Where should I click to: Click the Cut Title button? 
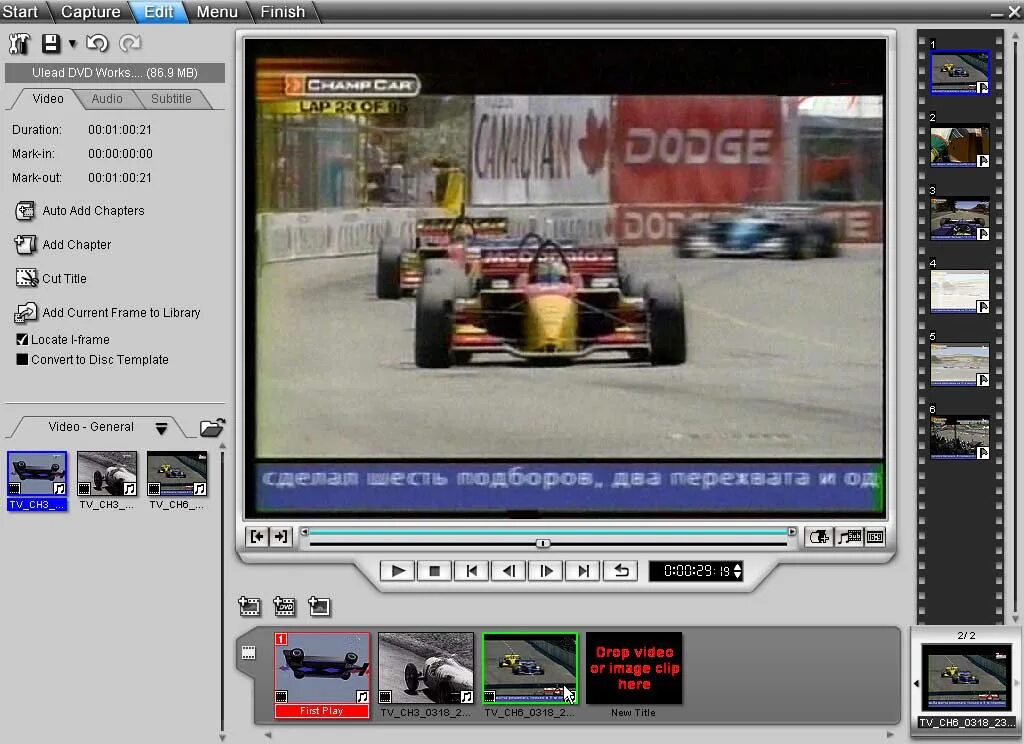point(50,278)
